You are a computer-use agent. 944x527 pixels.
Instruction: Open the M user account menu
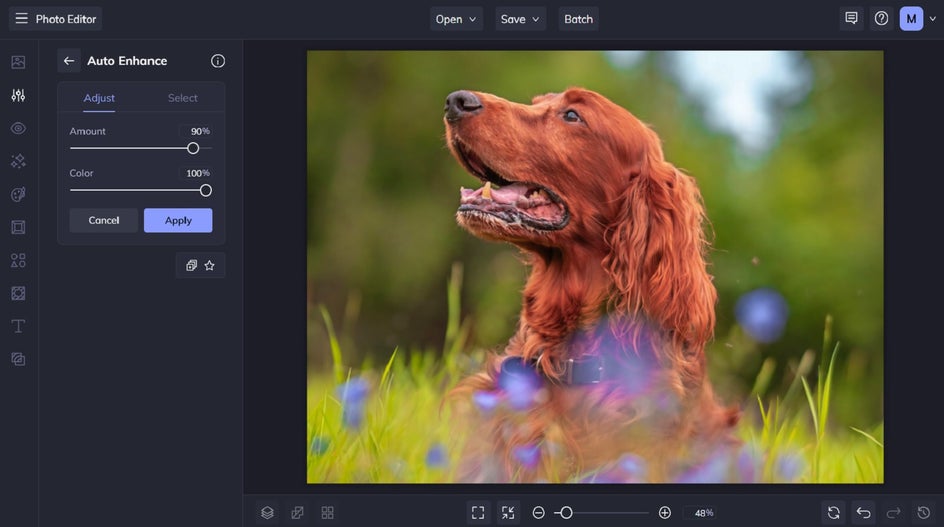(911, 19)
